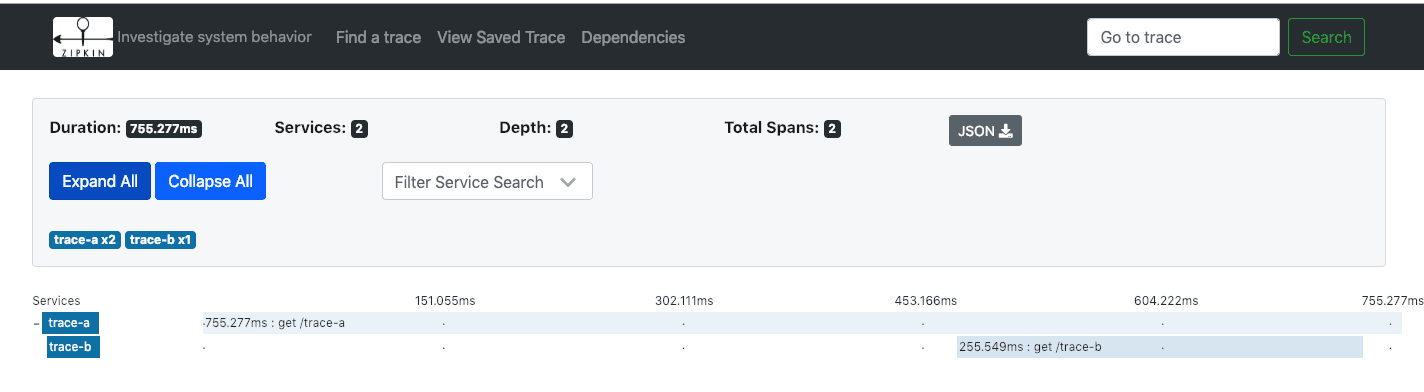
Task: Open the Filter Service Search dropdown
Action: pyautogui.click(x=487, y=182)
